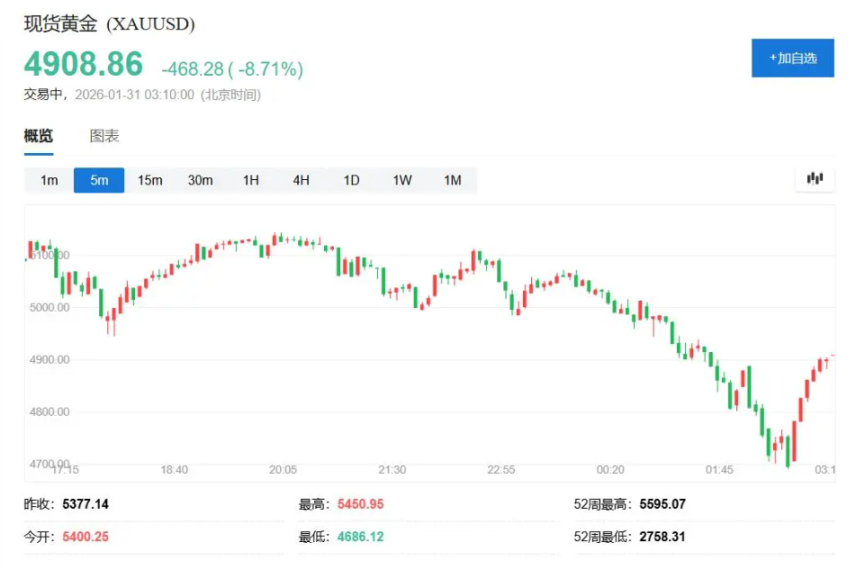Choose the 30m interval

200,180
